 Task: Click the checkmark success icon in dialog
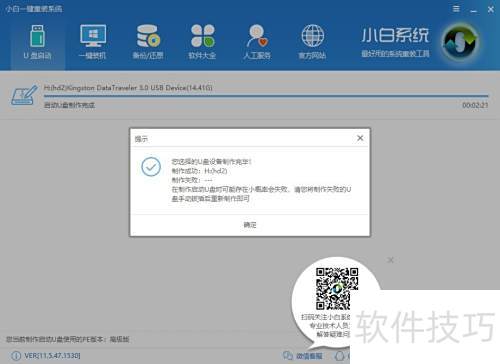(151, 167)
